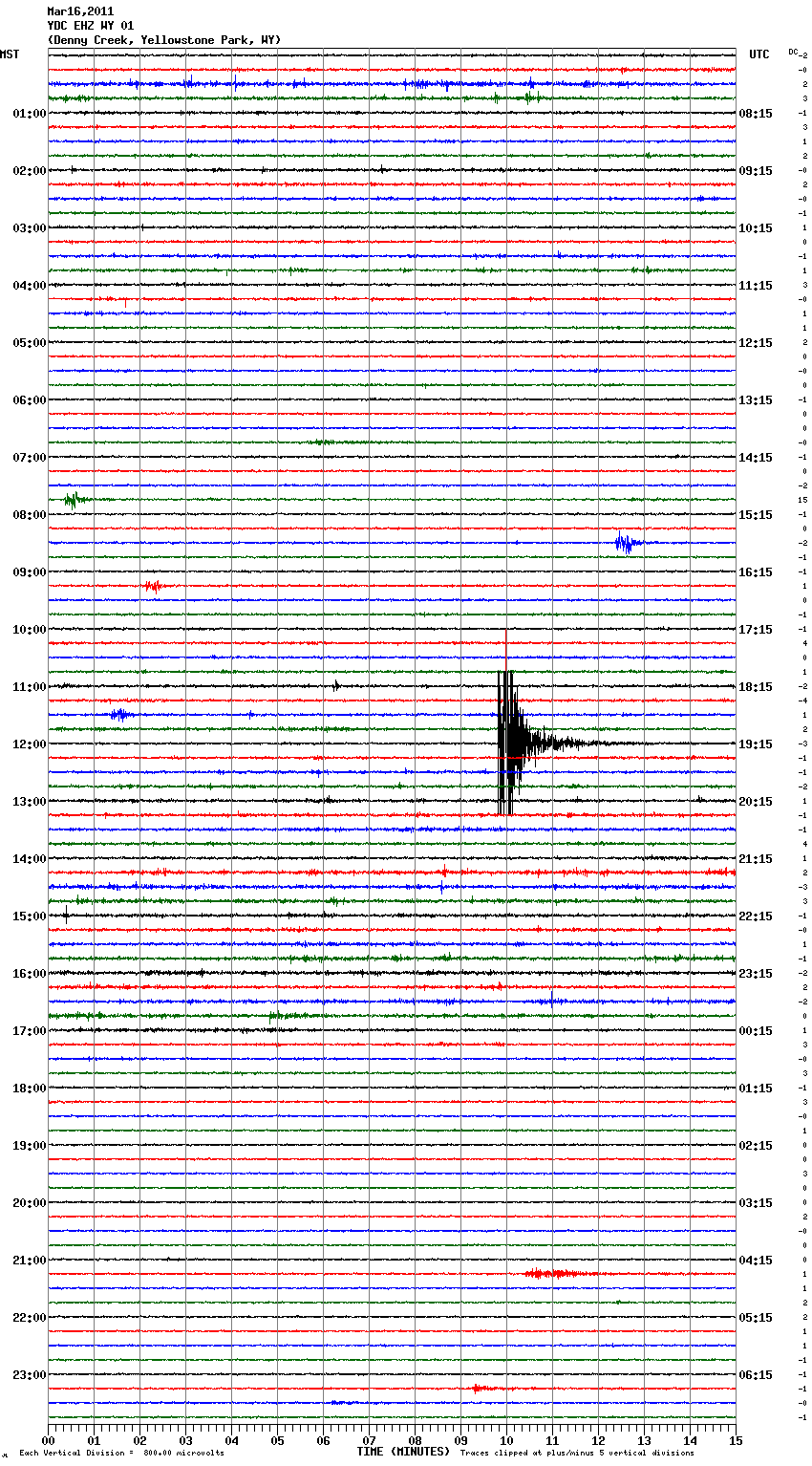Select the 19:00 MST time label

pyautogui.click(x=30, y=1146)
